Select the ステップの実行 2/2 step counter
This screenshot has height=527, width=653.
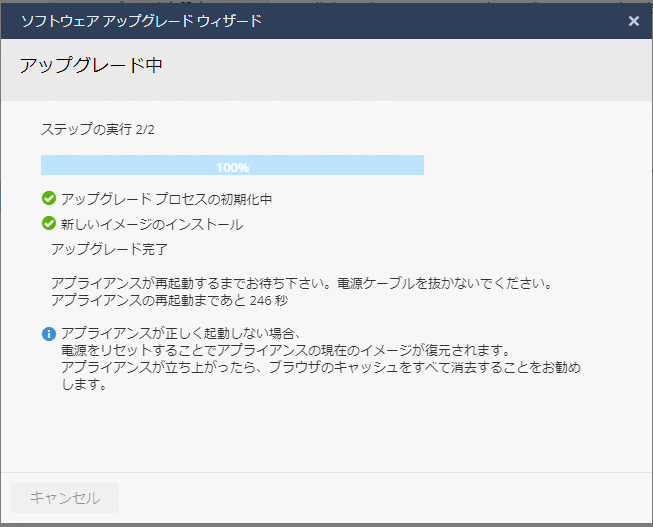click(x=98, y=130)
